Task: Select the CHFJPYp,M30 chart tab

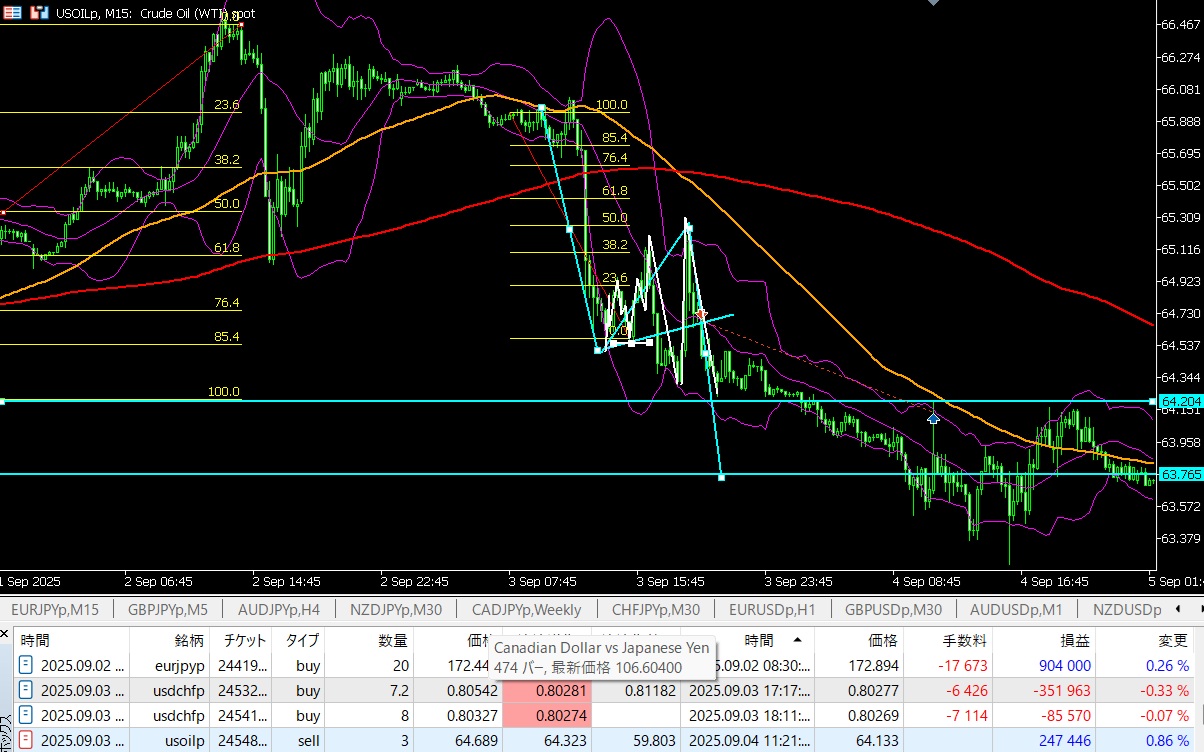Action: click(654, 609)
